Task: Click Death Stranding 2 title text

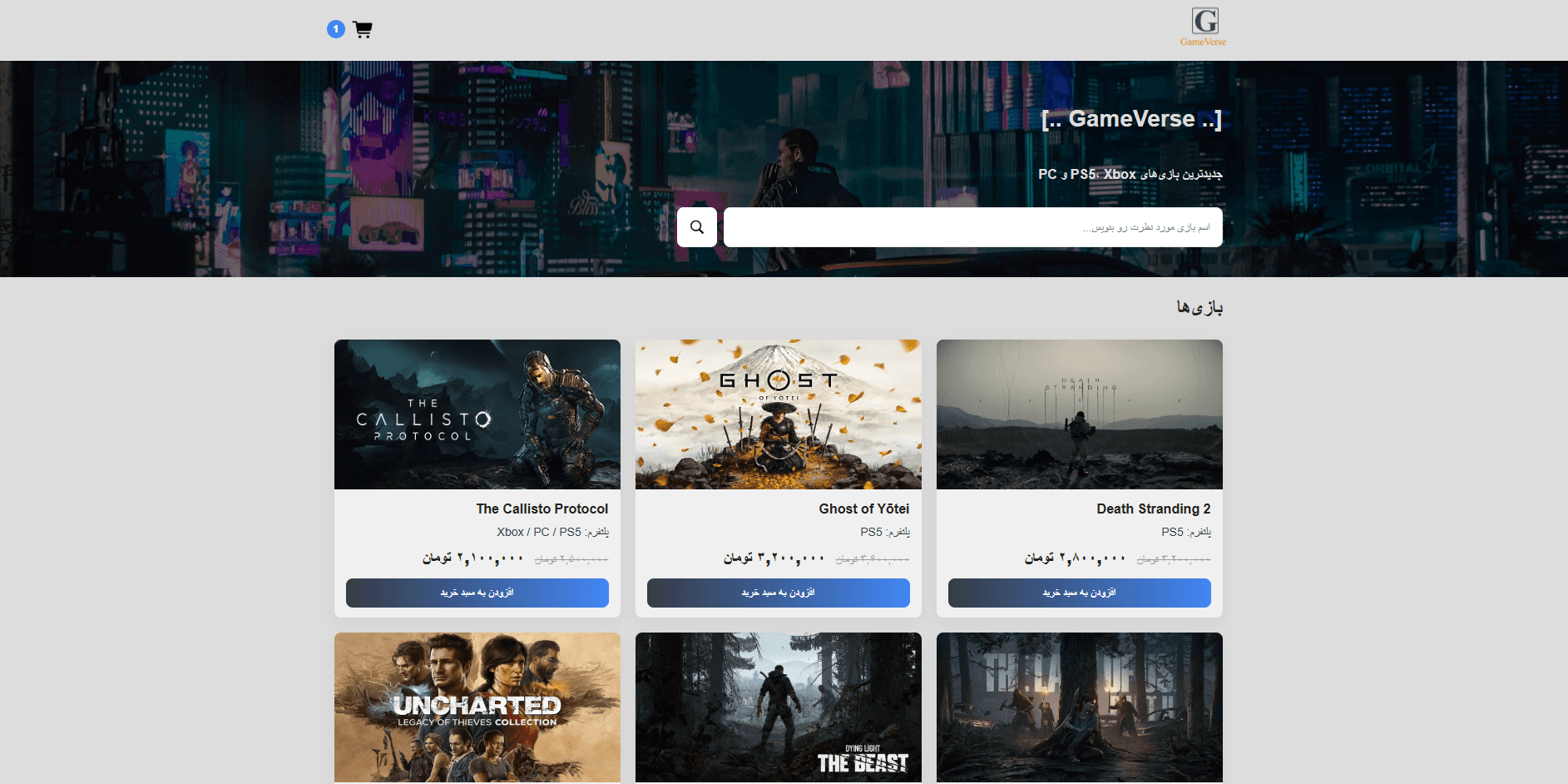Action: (x=1154, y=509)
